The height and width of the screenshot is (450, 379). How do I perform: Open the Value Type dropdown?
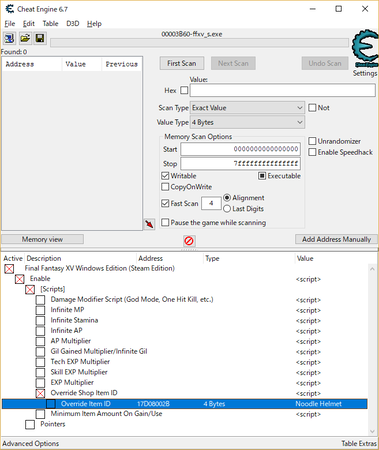point(247,122)
